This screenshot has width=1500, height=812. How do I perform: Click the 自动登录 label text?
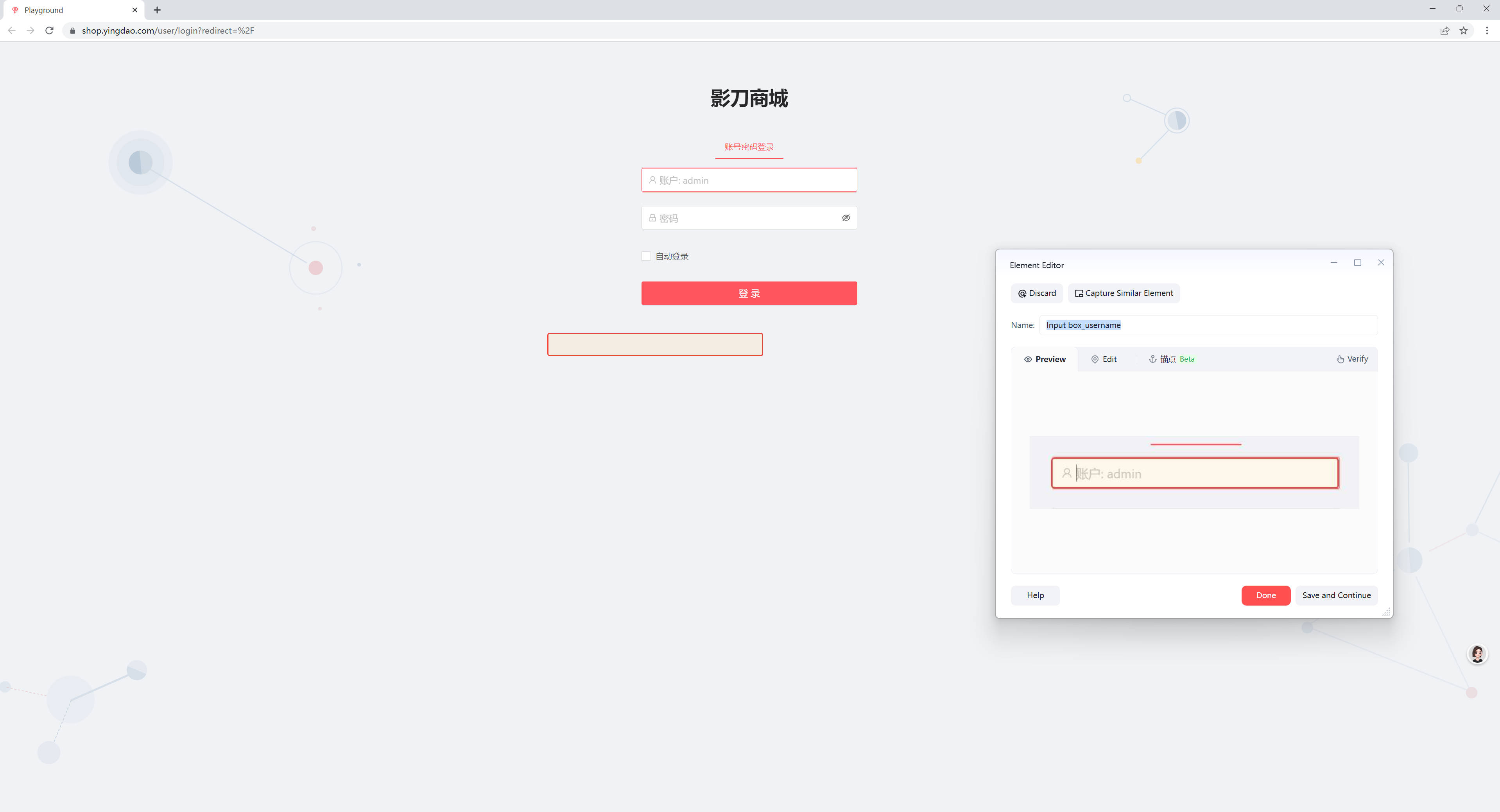672,256
